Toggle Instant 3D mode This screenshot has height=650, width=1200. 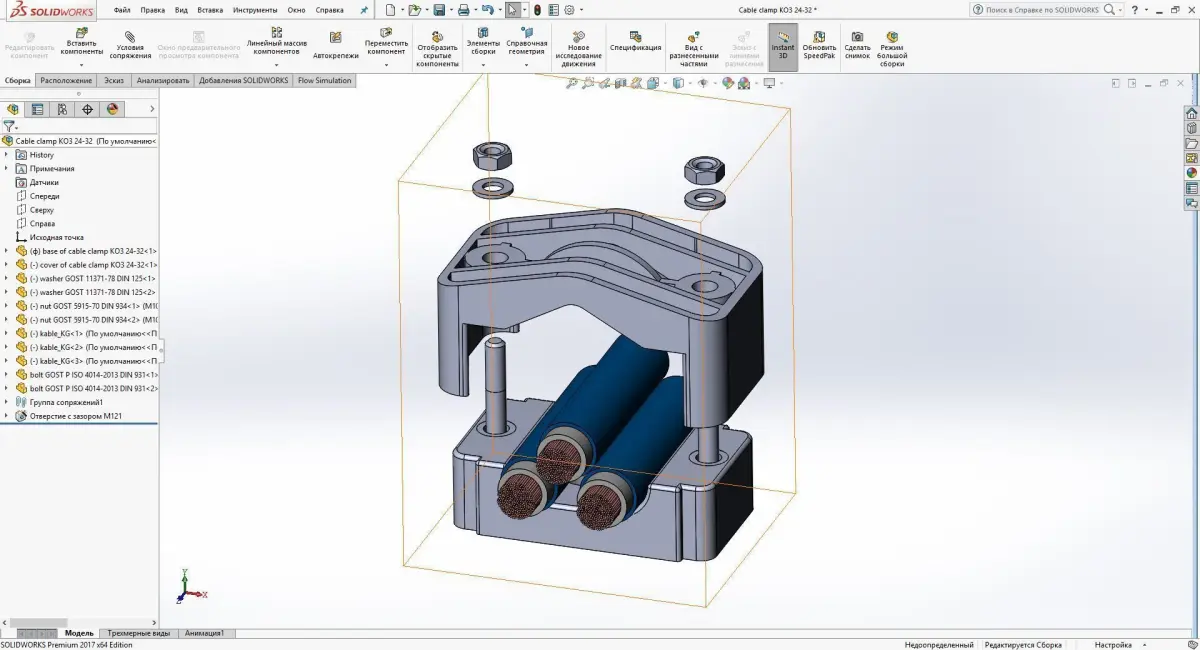783,46
